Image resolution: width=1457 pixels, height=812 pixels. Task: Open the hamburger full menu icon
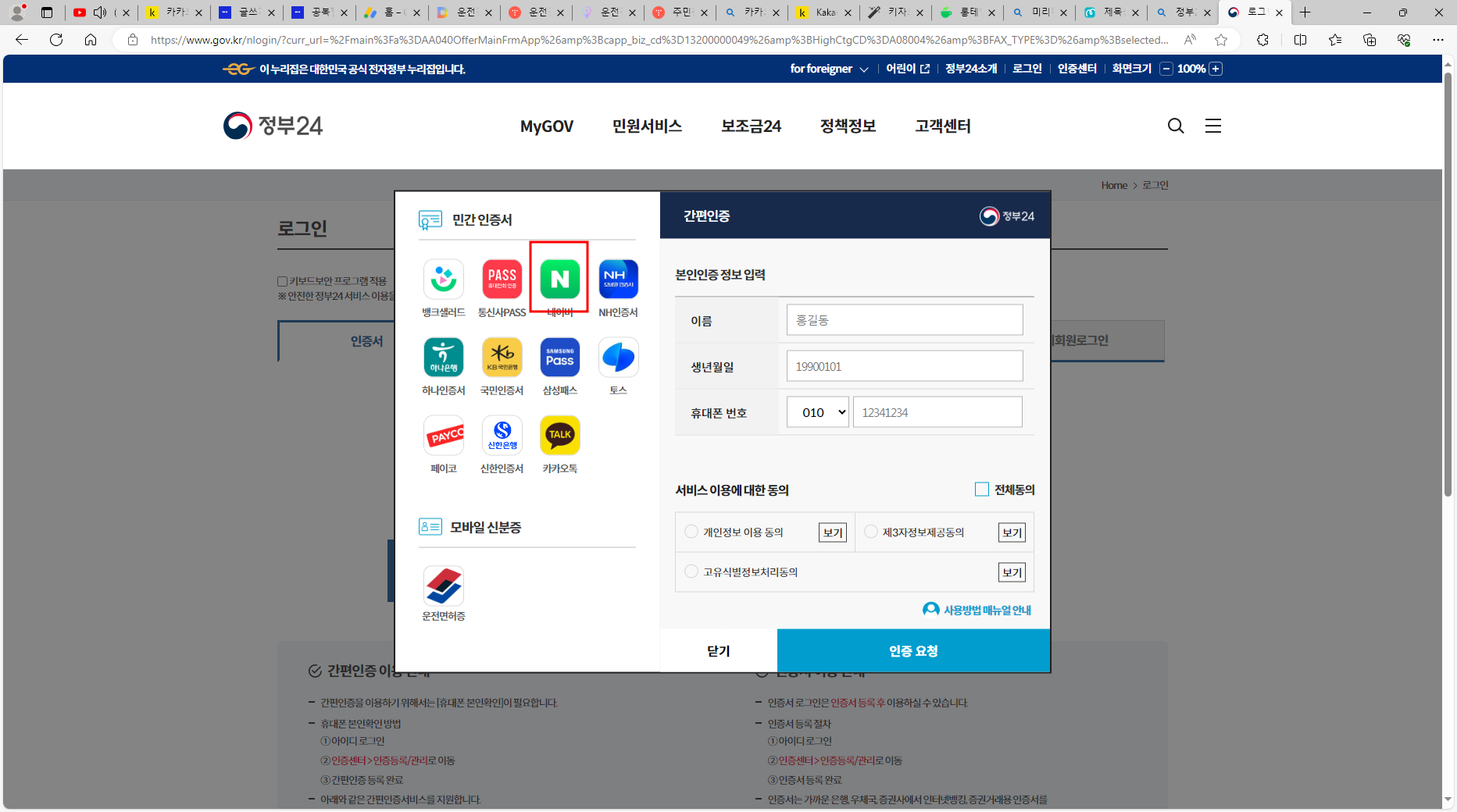coord(1212,126)
